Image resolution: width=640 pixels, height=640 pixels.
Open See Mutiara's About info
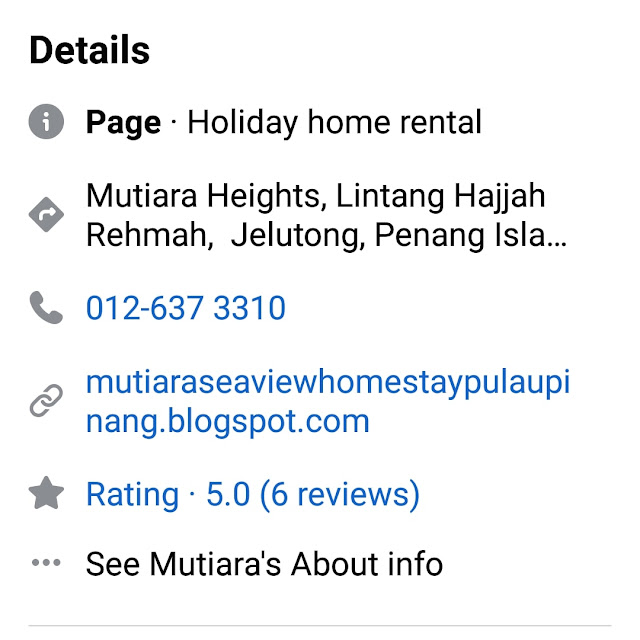click(264, 564)
